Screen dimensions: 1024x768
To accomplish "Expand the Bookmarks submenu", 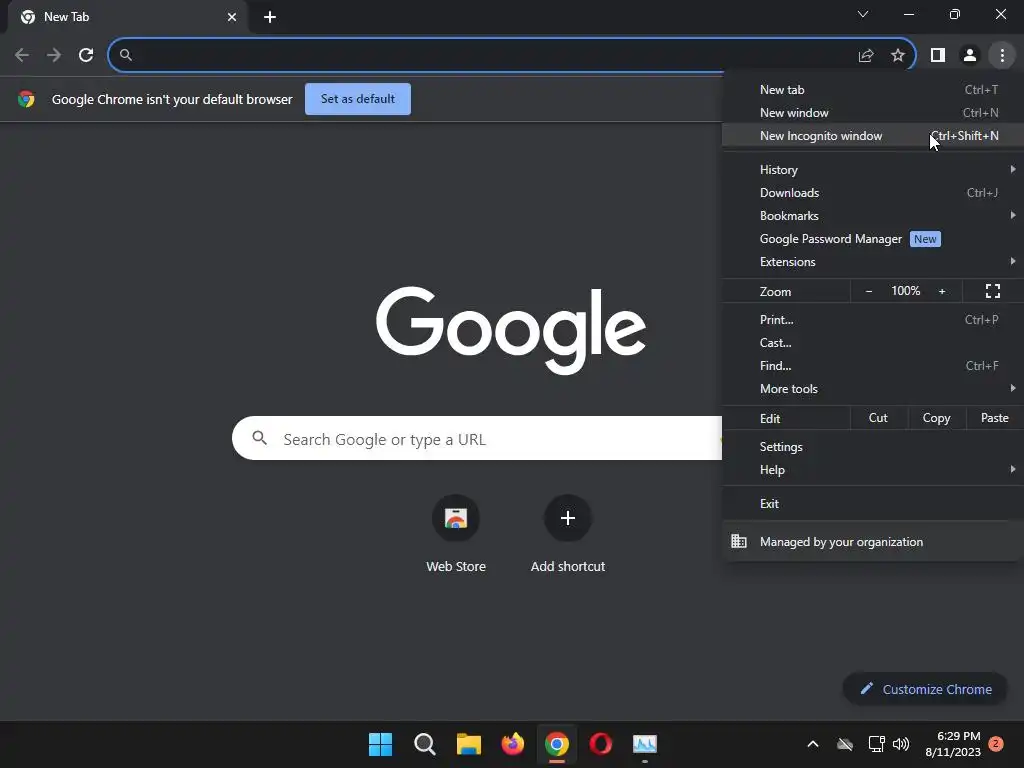I will coord(872,216).
